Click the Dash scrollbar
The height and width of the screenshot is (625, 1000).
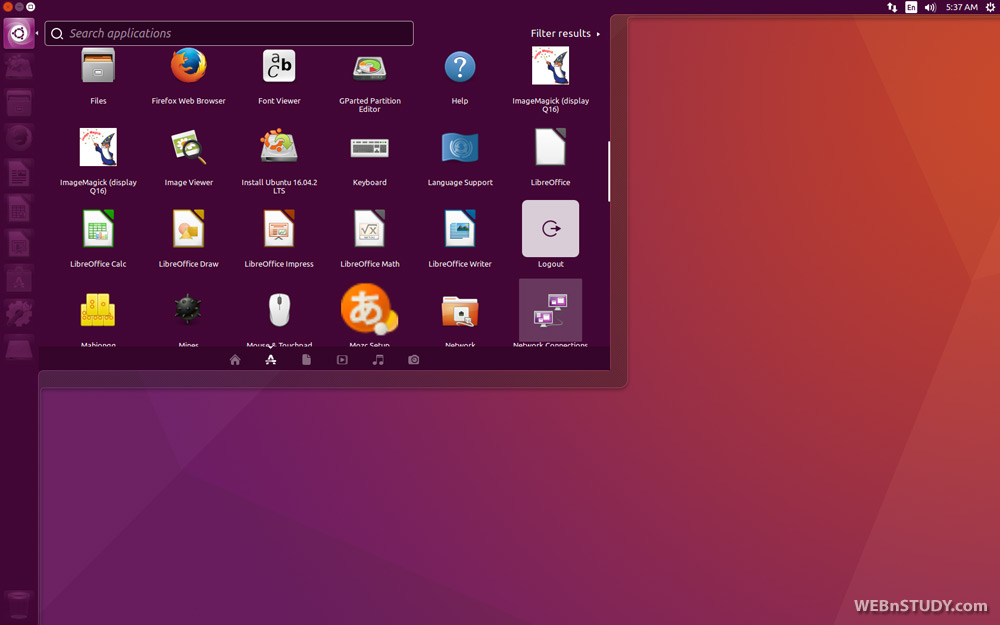pyautogui.click(x=609, y=171)
